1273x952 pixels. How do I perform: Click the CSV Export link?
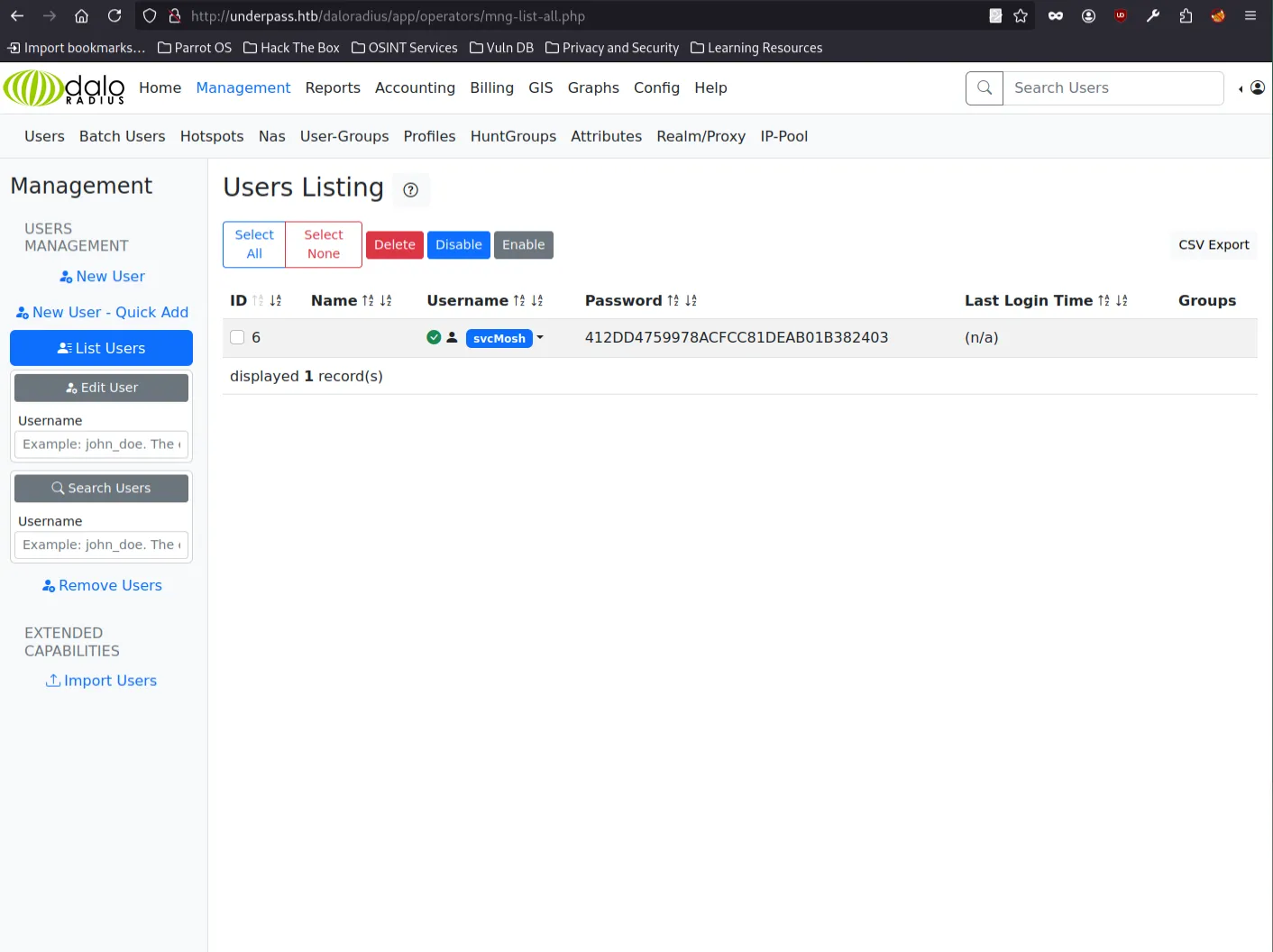tap(1213, 245)
